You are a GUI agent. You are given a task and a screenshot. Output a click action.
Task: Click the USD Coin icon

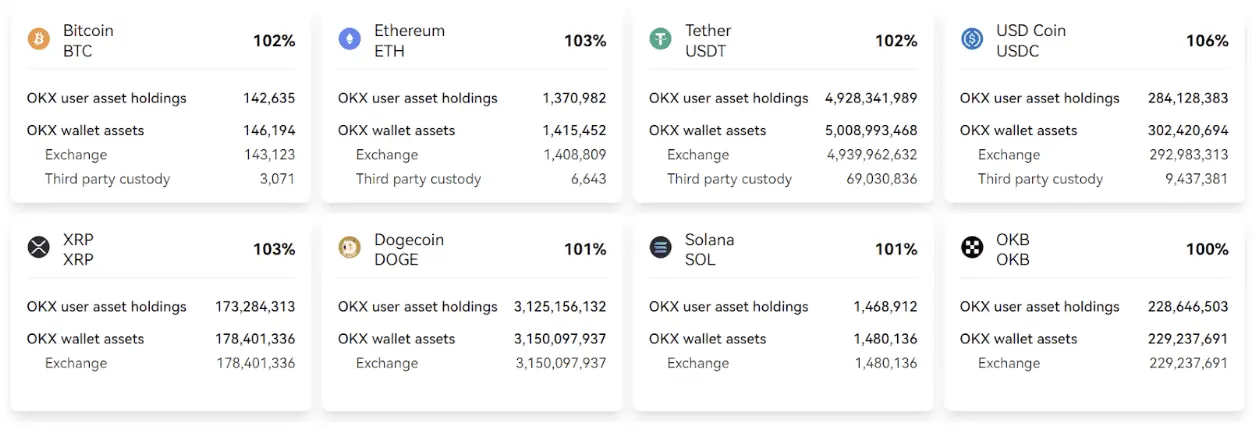tap(971, 40)
